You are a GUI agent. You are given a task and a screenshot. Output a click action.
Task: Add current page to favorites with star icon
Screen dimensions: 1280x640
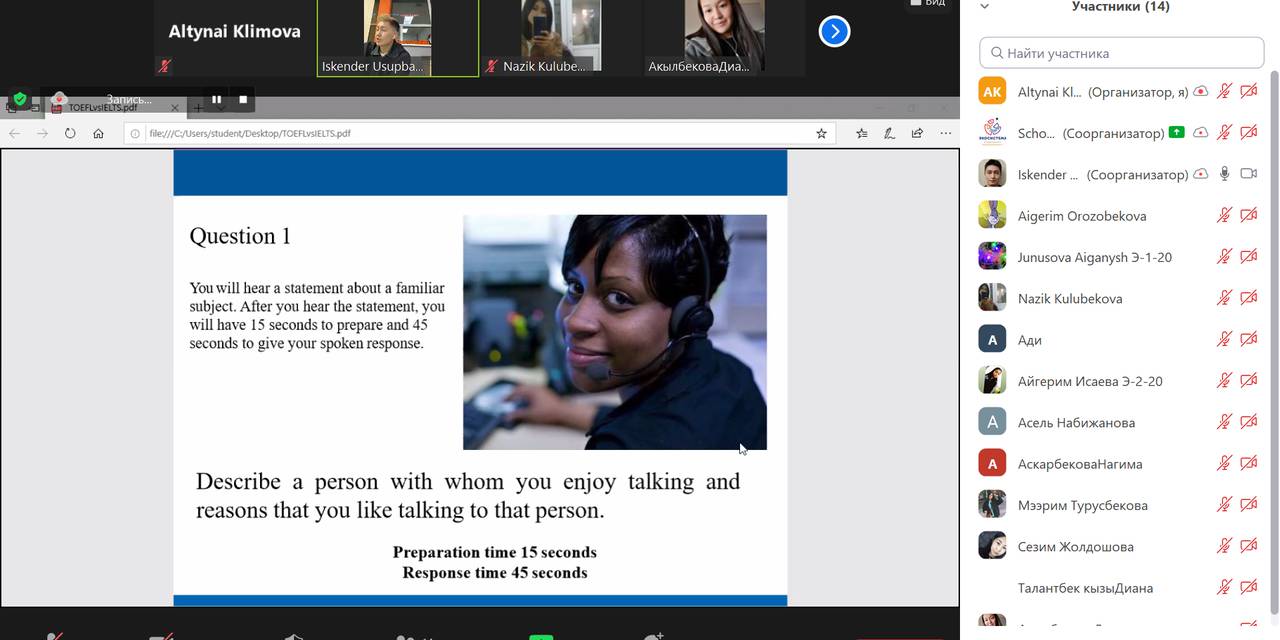820,132
